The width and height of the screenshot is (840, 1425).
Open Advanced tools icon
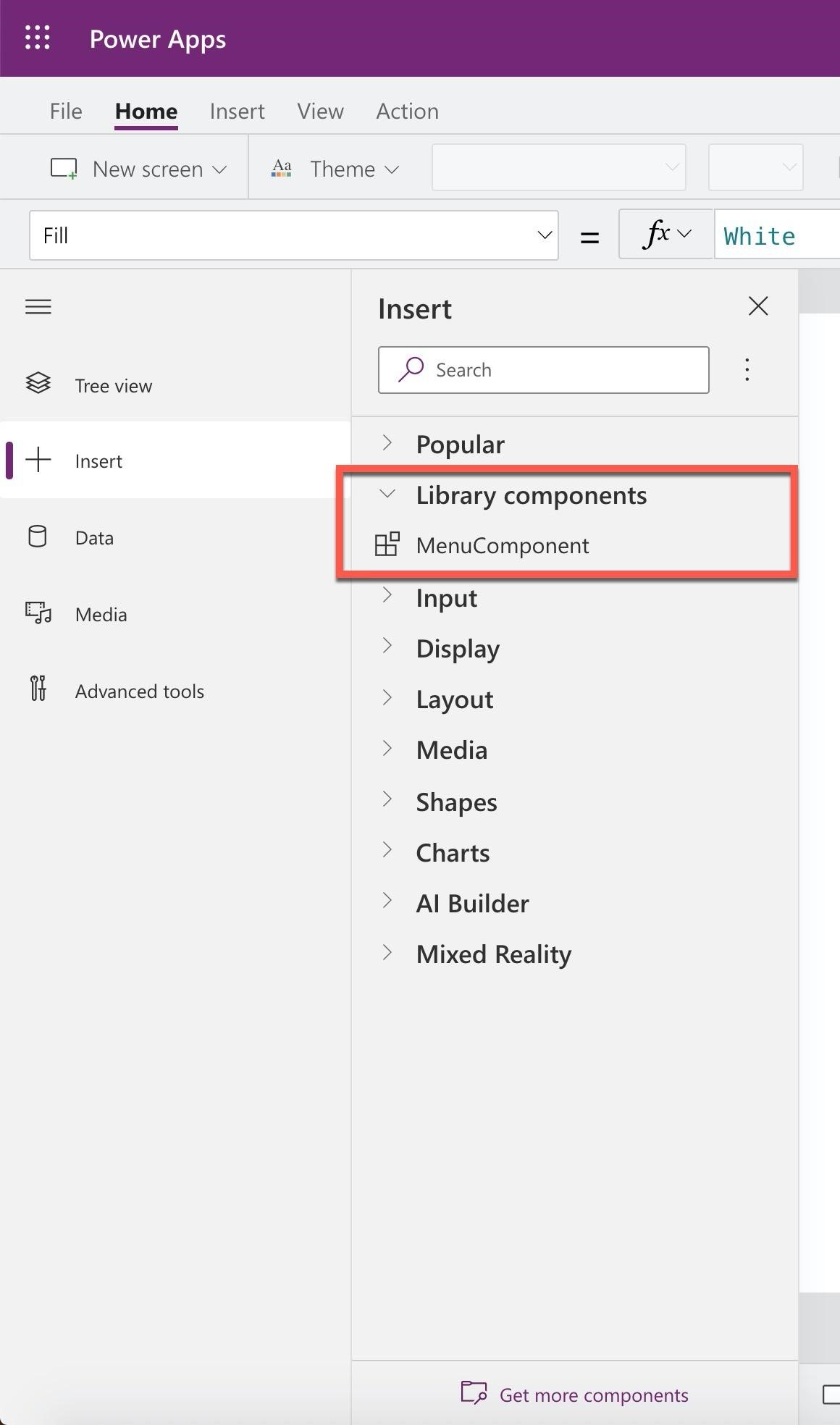pyautogui.click(x=38, y=689)
